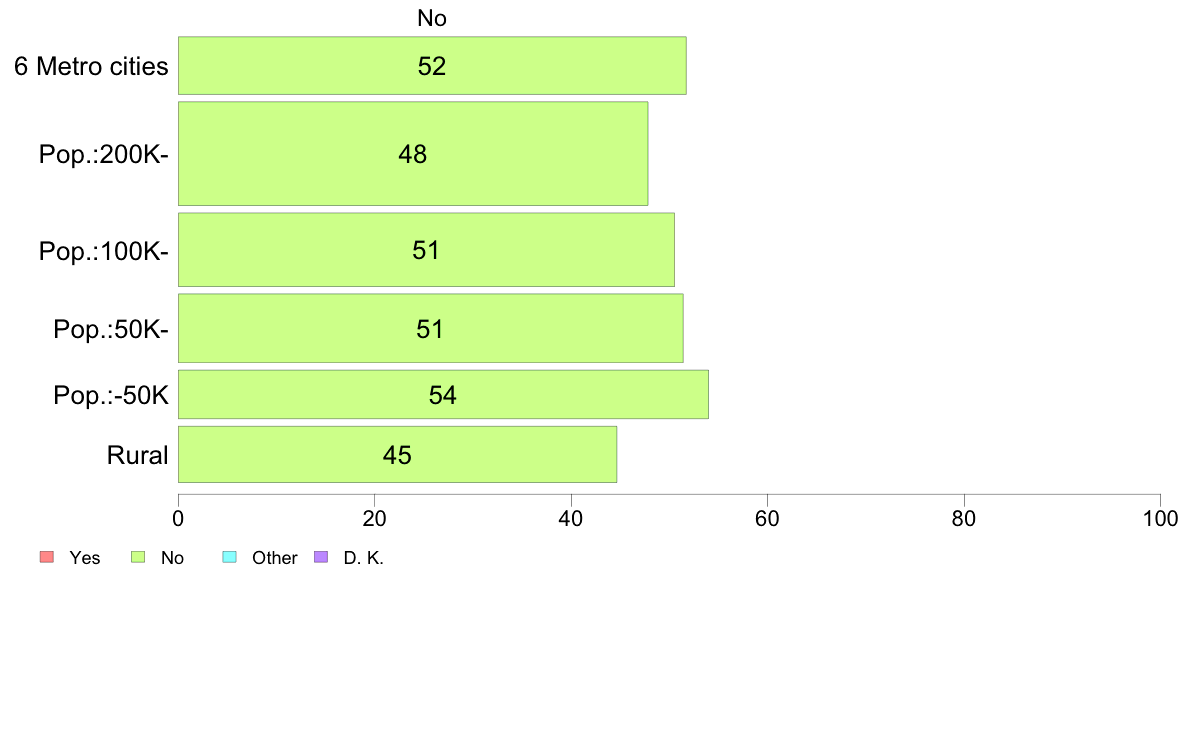
Task: Select the Rural bar showing 45
Action: coord(397,455)
